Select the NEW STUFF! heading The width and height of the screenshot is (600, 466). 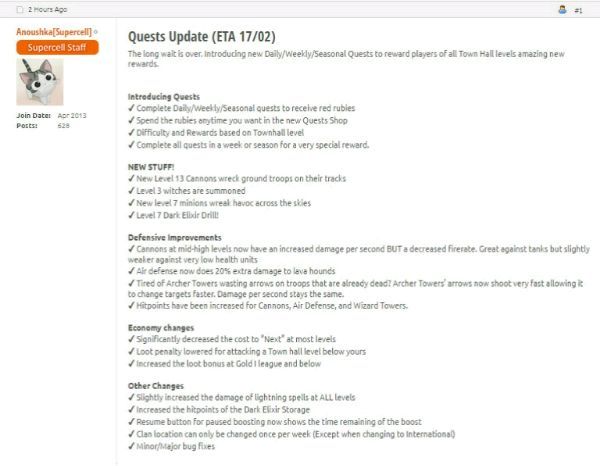[151, 167]
